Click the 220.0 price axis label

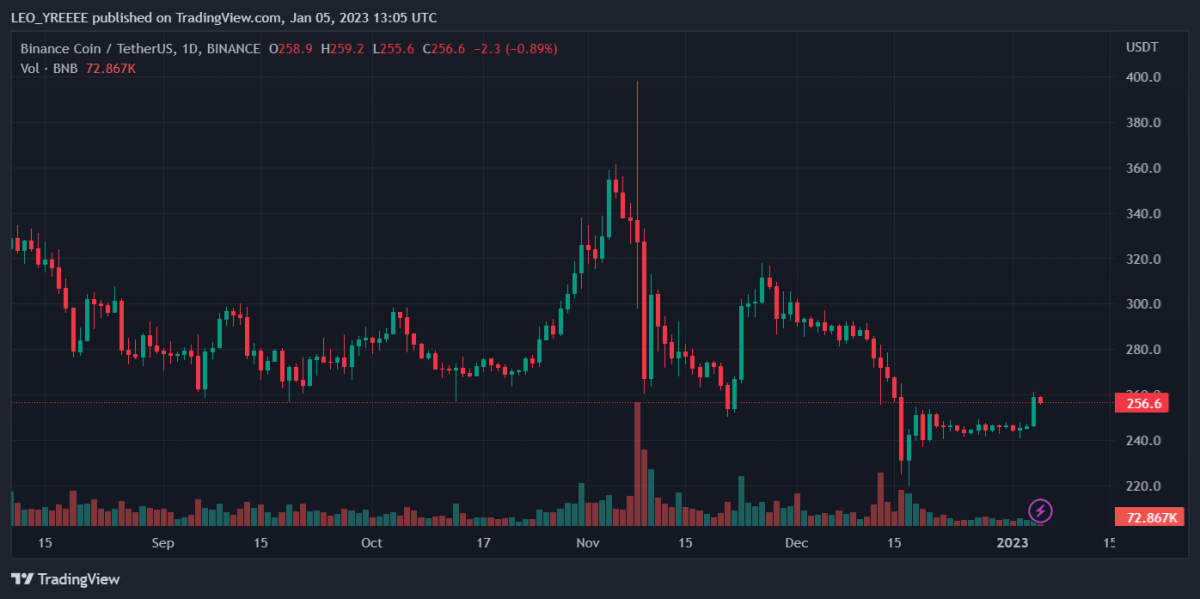click(1143, 486)
